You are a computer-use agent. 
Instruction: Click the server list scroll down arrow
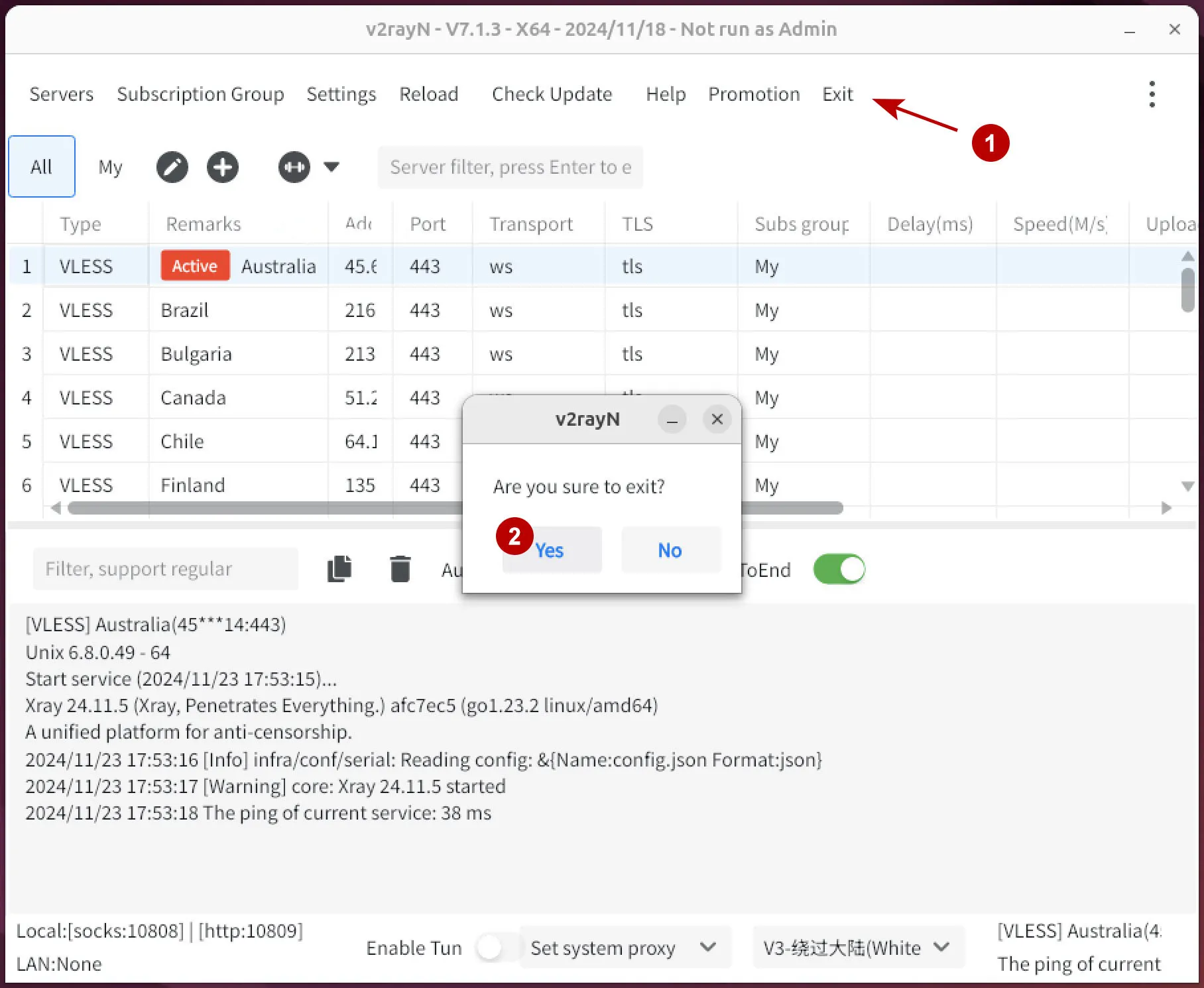click(1188, 486)
